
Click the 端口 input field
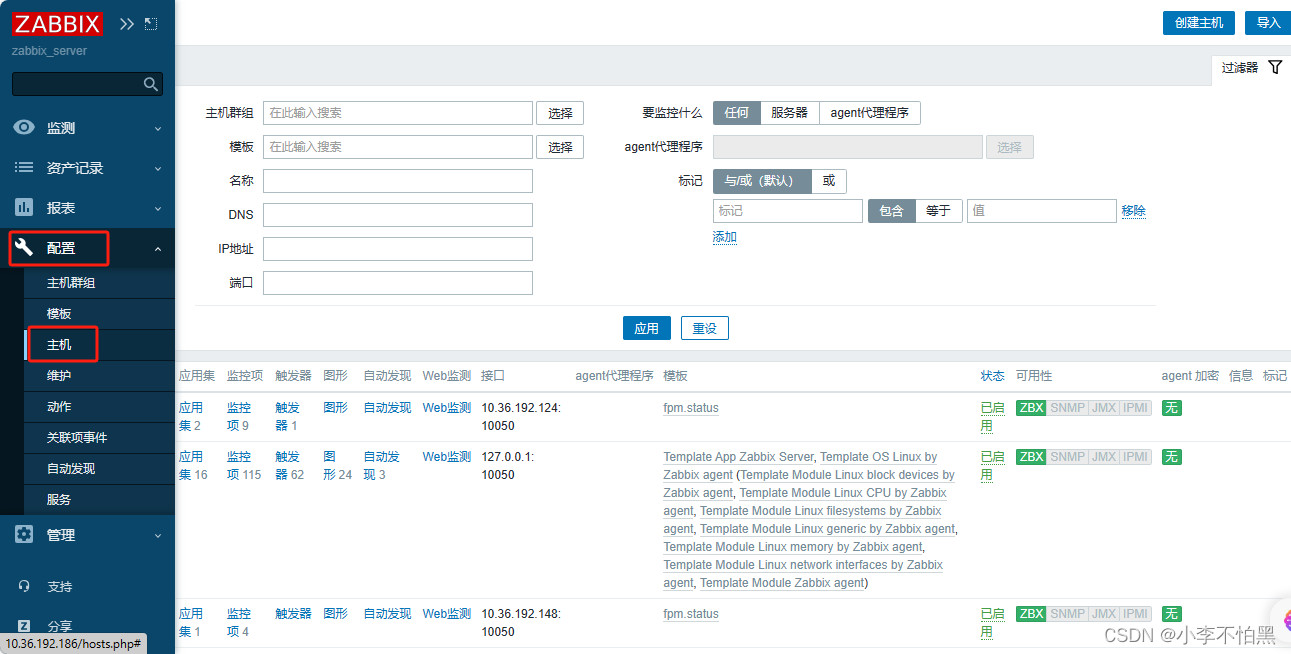[398, 283]
